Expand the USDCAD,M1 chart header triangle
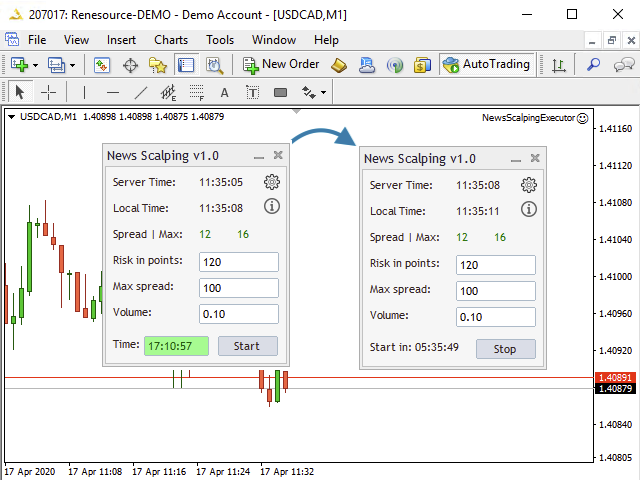The image size is (640, 480). pyautogui.click(x=11, y=117)
